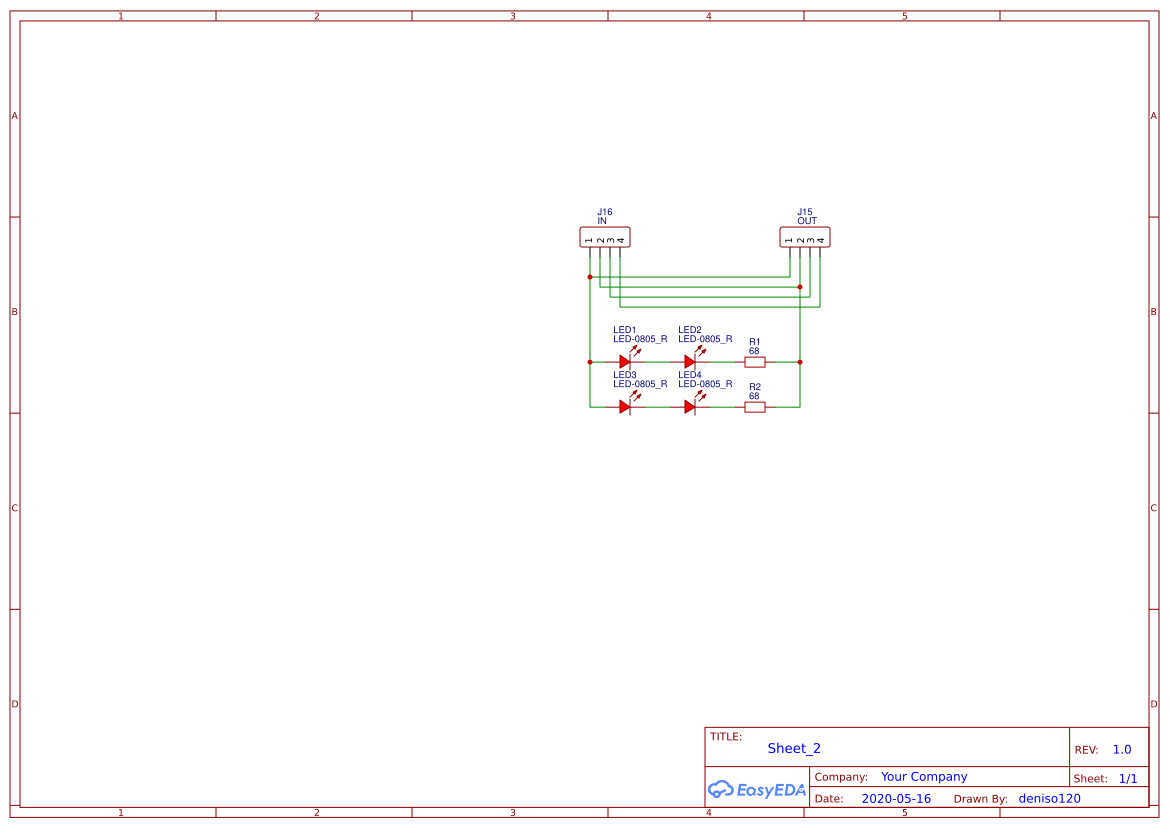Select the J16 IN connector symbol

click(x=605, y=237)
